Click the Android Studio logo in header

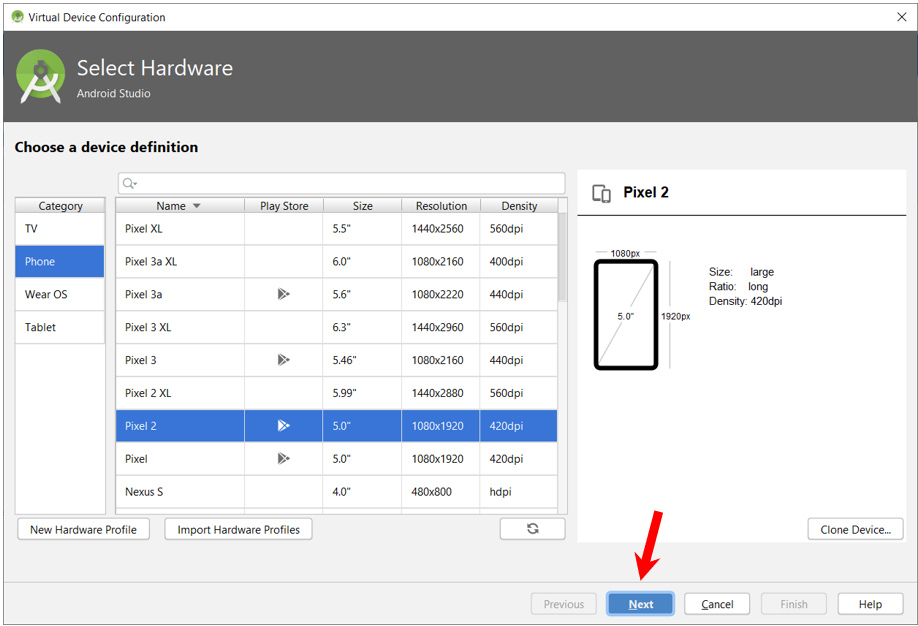pyautogui.click(x=41, y=76)
